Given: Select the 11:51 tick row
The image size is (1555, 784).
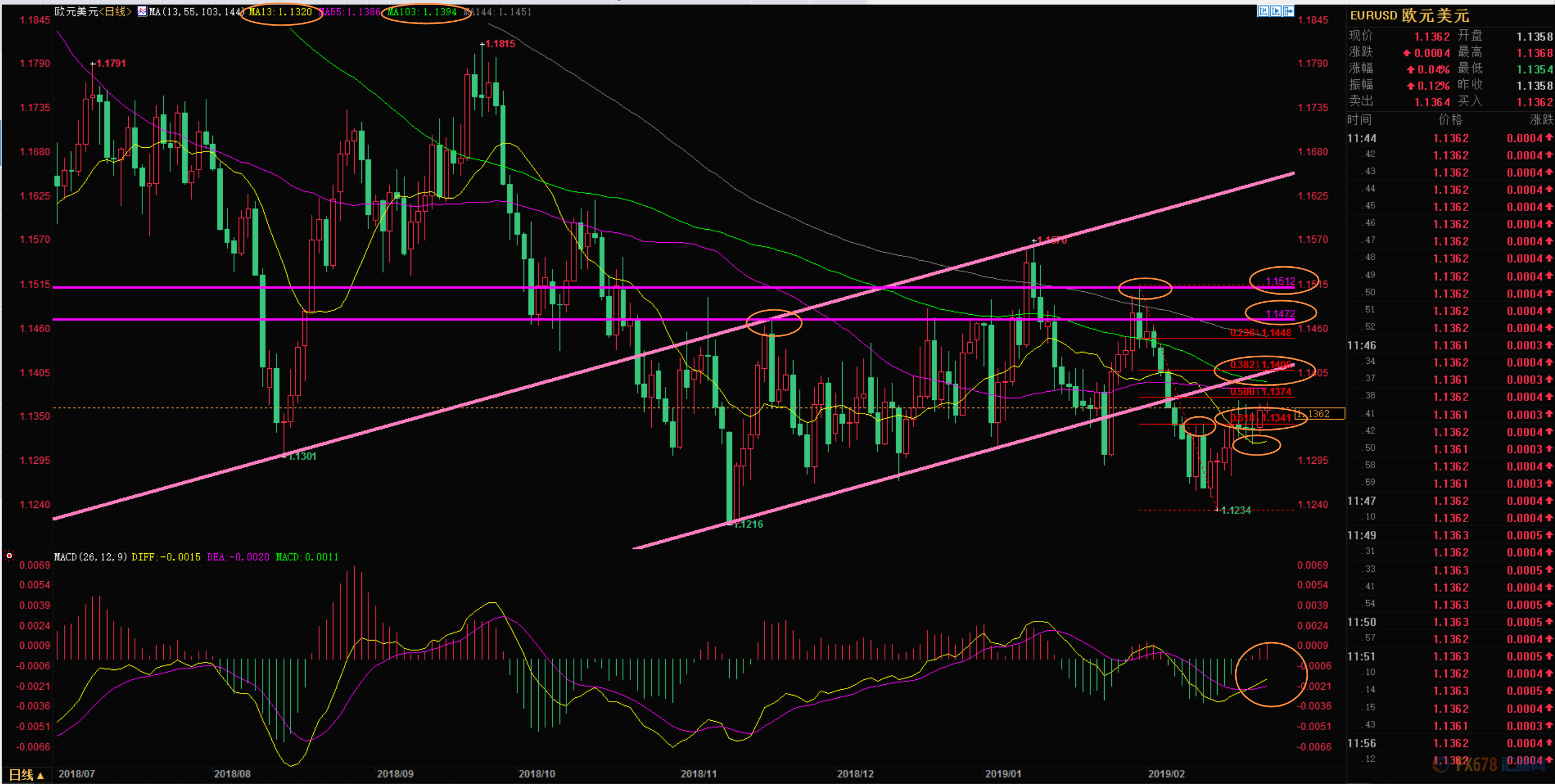Looking at the screenshot, I should coord(1451,656).
